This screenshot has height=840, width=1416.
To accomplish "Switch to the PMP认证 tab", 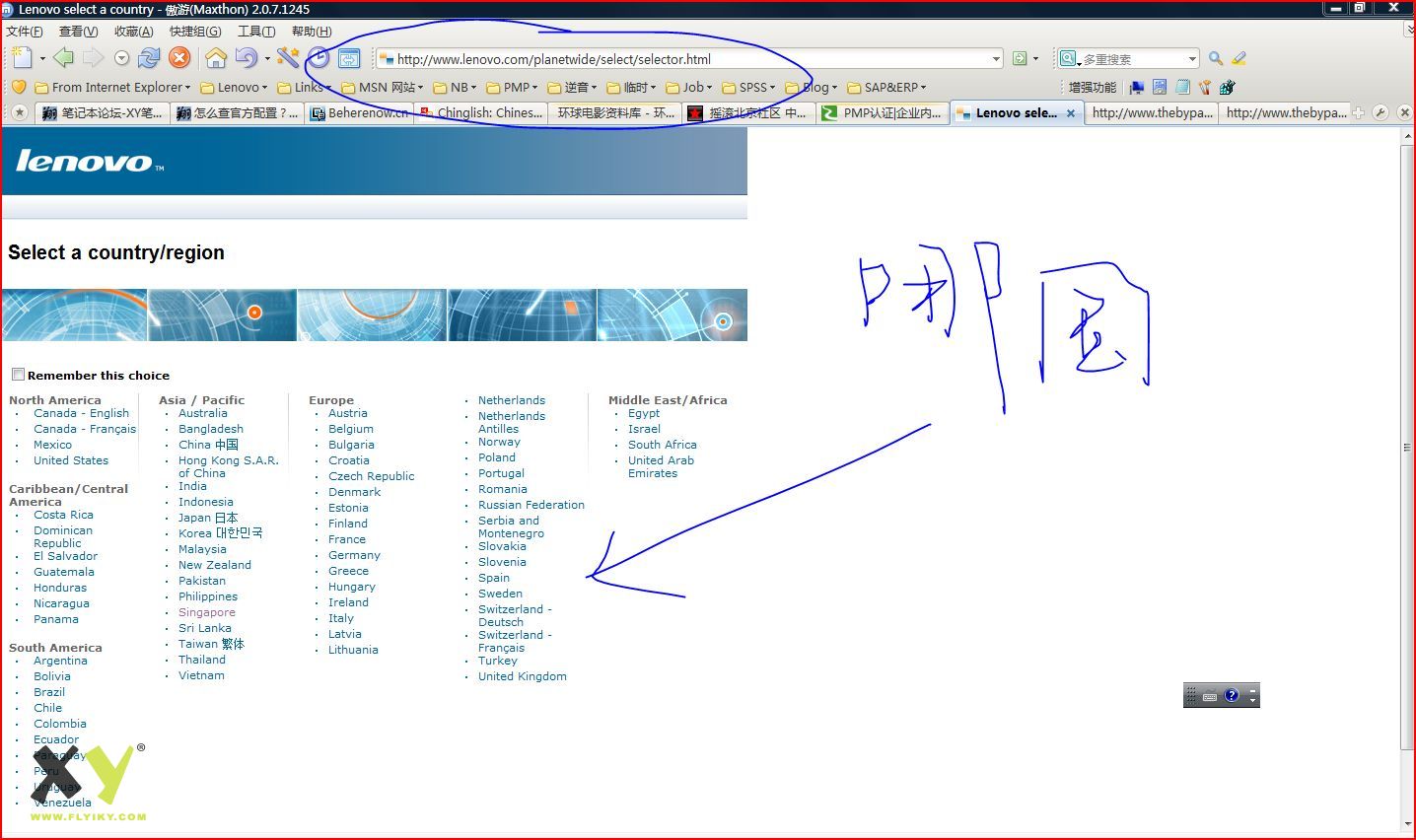I will 883,112.
